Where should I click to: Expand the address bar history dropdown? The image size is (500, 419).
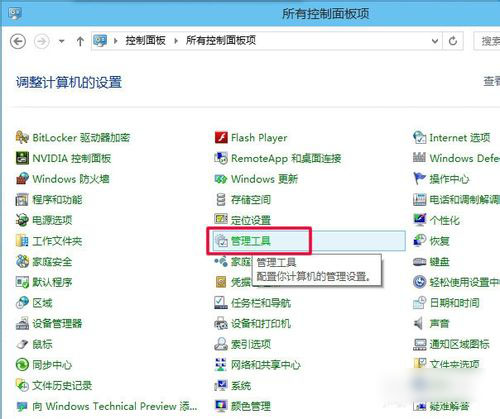click(x=435, y=41)
